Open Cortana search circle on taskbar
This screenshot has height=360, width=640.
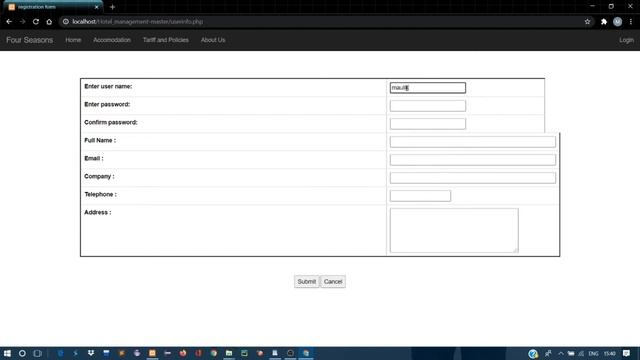[x=22, y=353]
